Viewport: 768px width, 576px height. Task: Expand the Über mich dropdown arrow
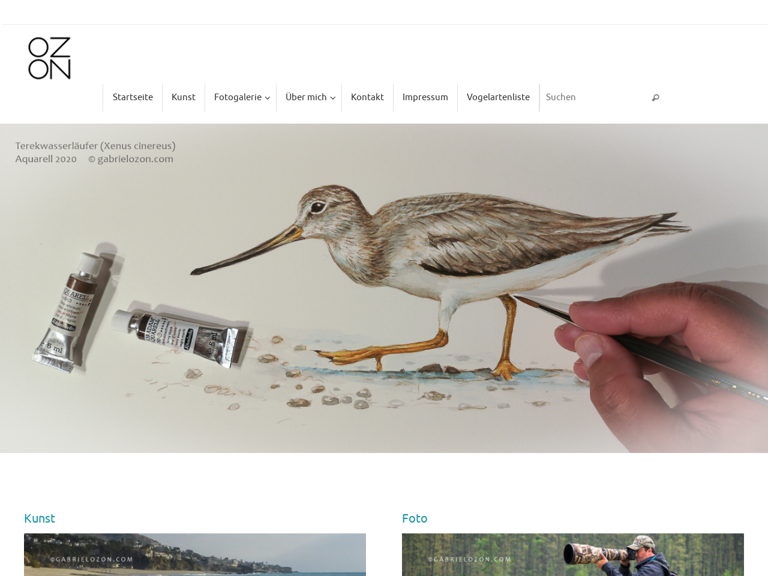pyautogui.click(x=333, y=98)
